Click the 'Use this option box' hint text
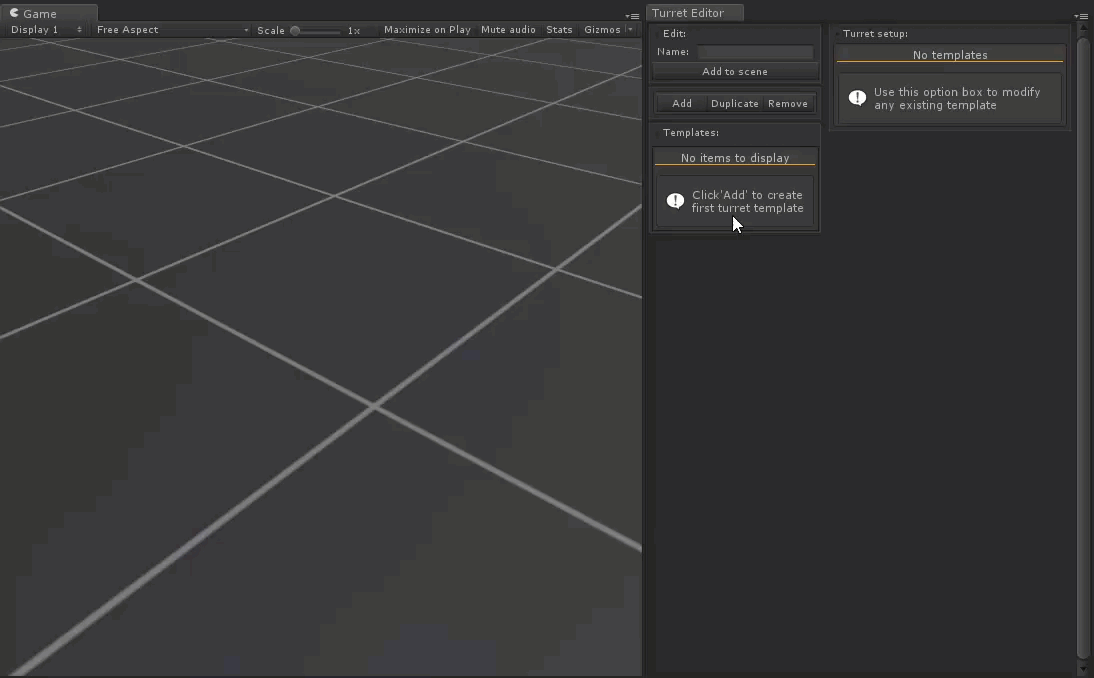The height and width of the screenshot is (678, 1094). pos(957,98)
